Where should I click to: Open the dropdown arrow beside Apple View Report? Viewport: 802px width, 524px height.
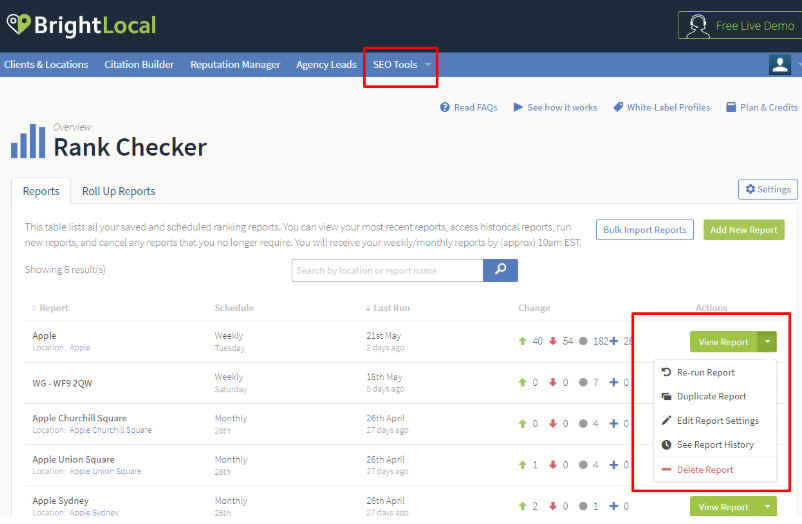pyautogui.click(x=767, y=341)
